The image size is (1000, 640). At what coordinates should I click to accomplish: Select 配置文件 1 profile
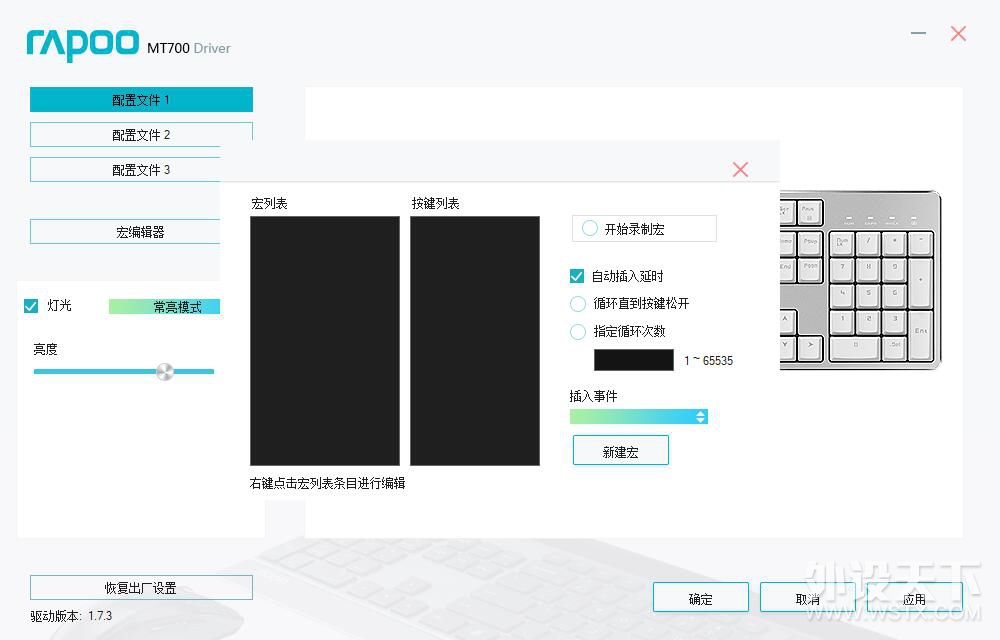click(x=141, y=100)
